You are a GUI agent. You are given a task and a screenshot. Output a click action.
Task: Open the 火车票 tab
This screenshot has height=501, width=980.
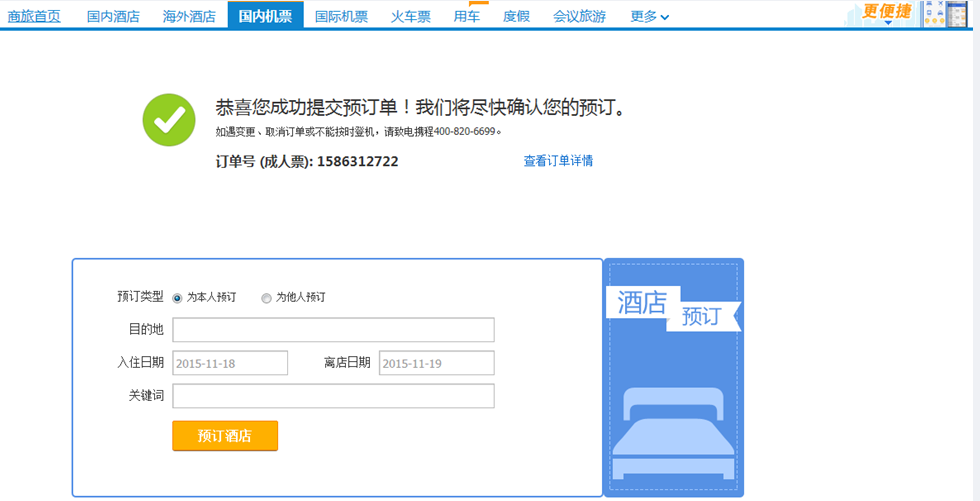(x=411, y=17)
